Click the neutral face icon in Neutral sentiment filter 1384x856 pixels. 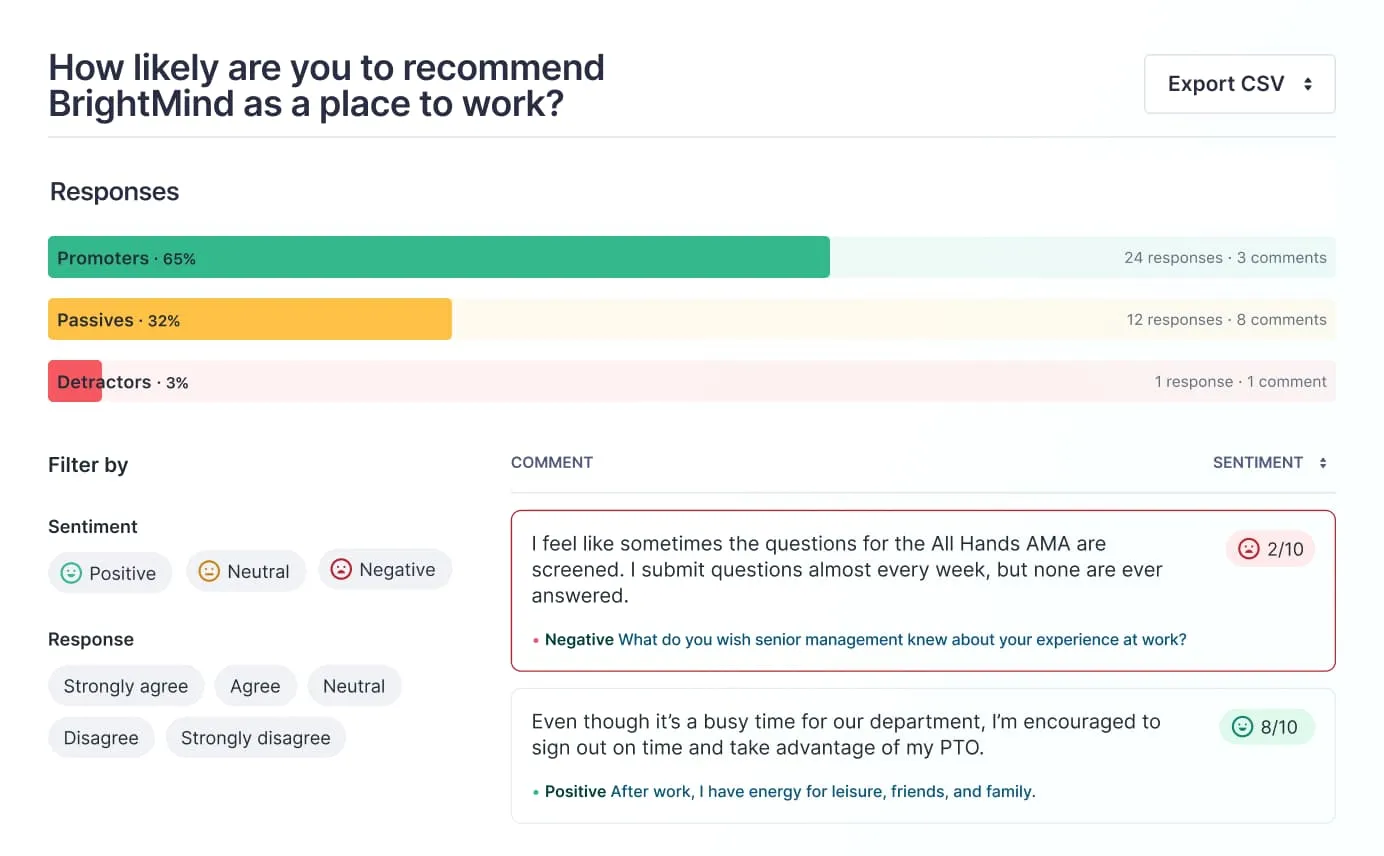click(209, 571)
